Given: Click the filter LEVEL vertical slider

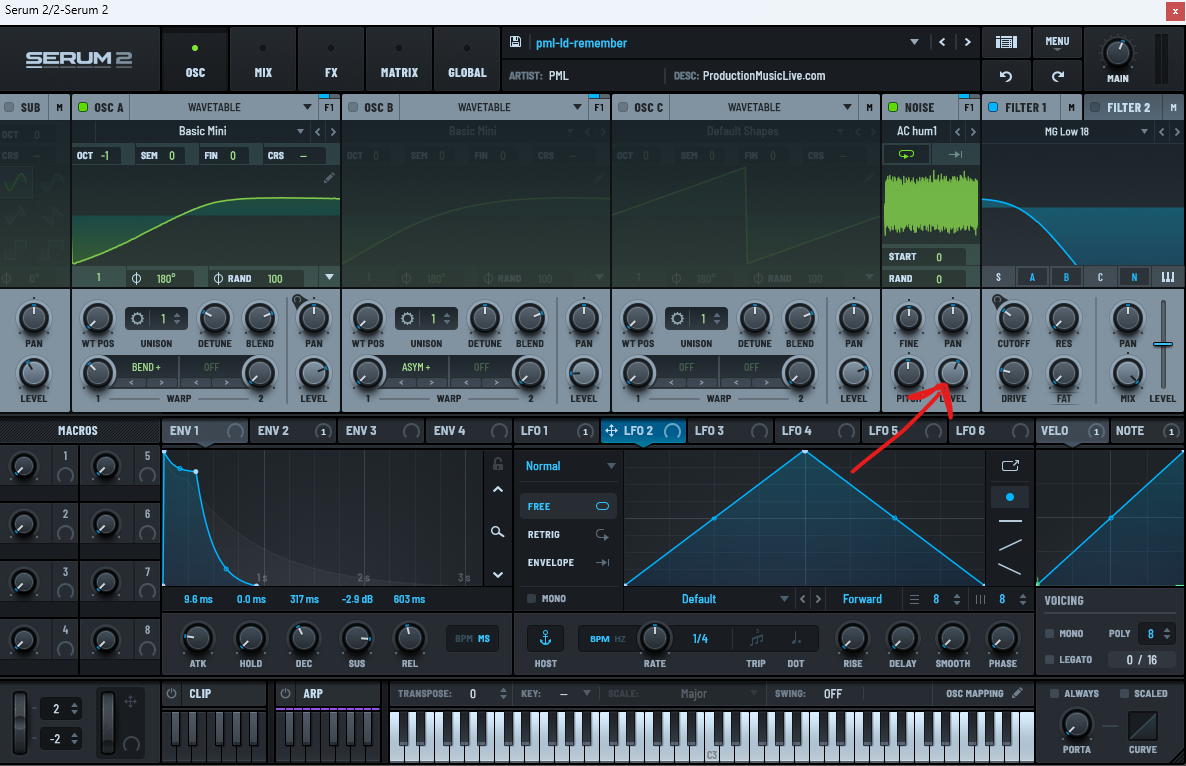Looking at the screenshot, I should (x=1162, y=345).
